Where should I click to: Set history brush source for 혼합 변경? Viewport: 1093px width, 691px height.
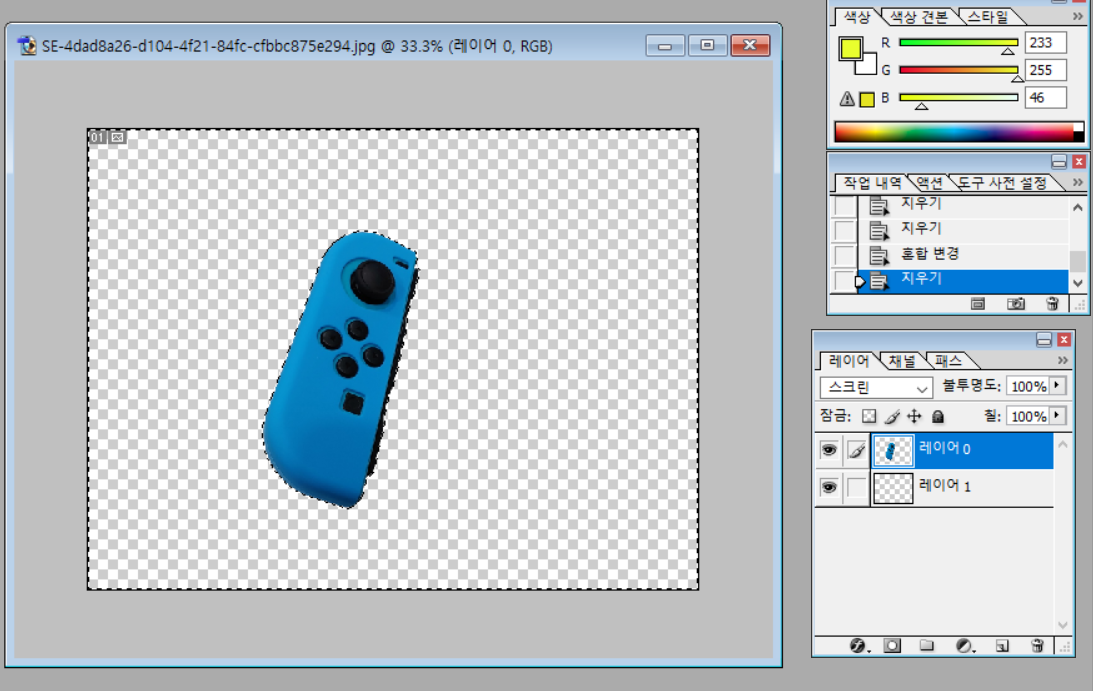pos(845,255)
